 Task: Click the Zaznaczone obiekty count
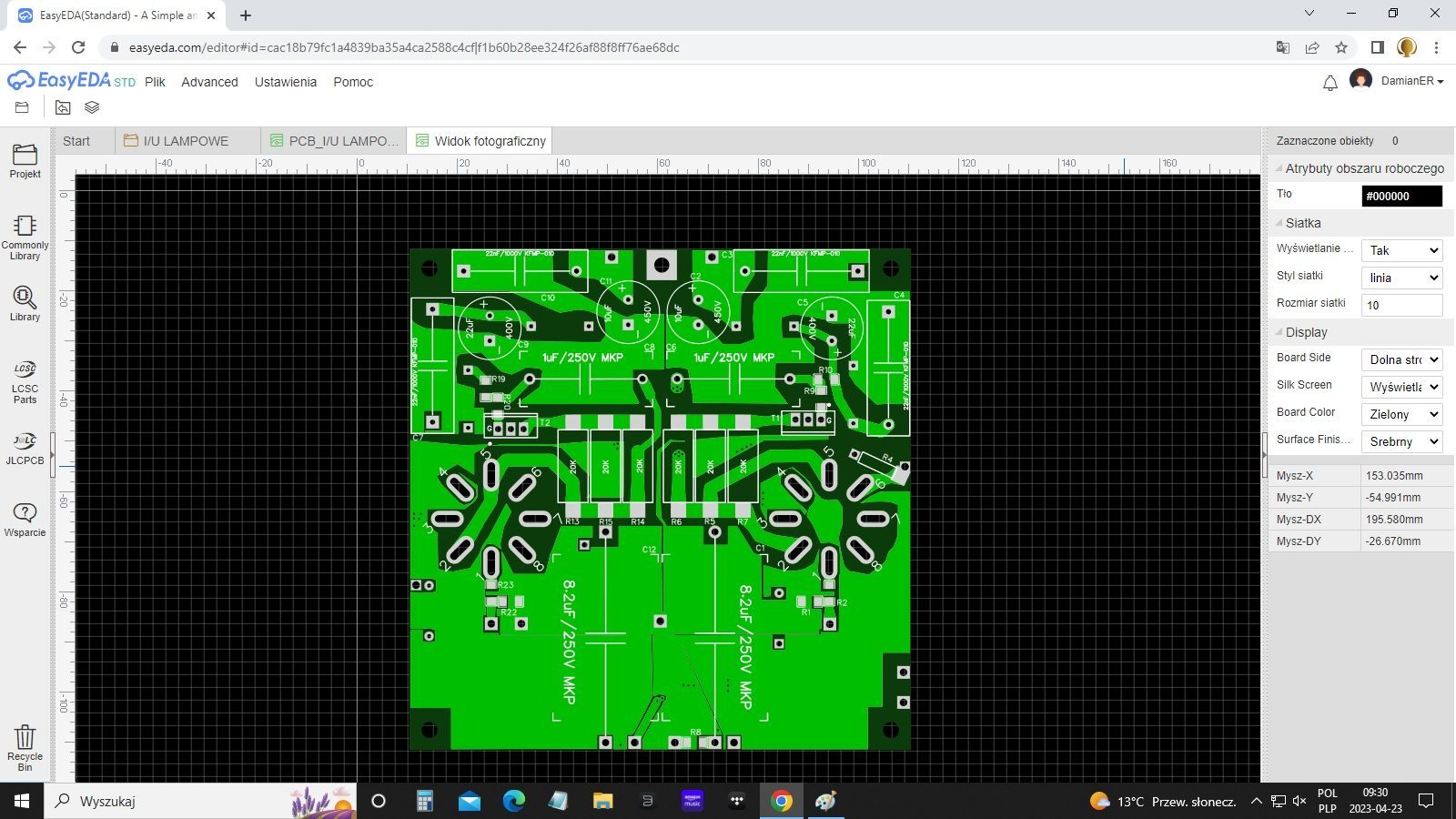1395,141
